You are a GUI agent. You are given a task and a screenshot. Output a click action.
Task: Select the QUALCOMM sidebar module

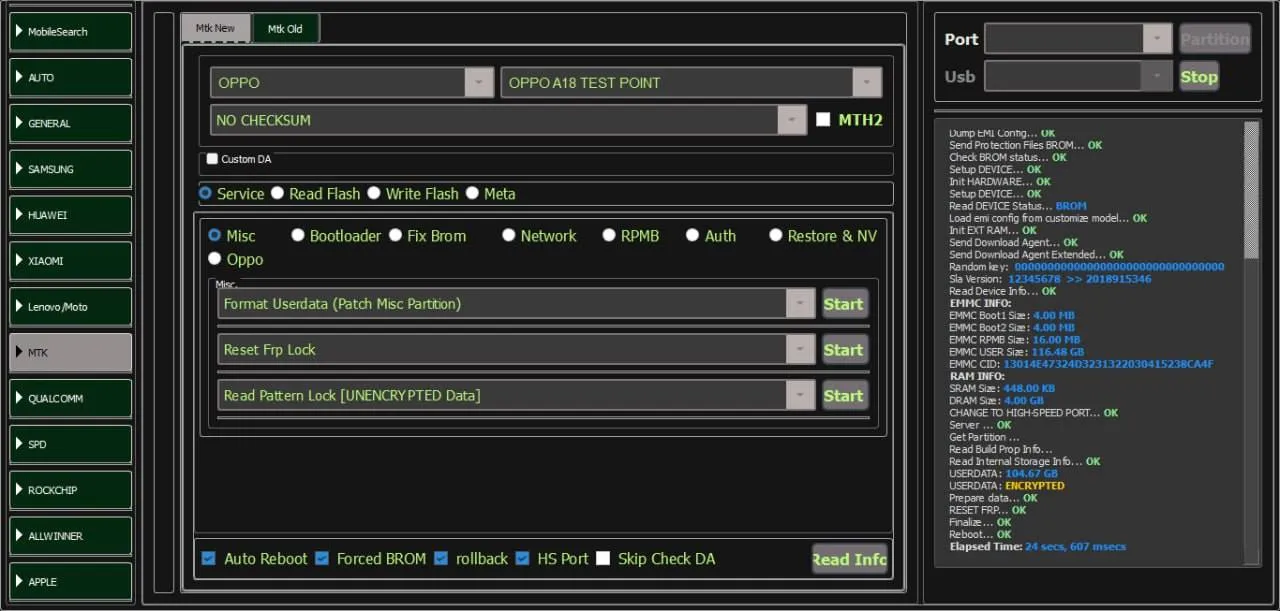click(x=71, y=398)
